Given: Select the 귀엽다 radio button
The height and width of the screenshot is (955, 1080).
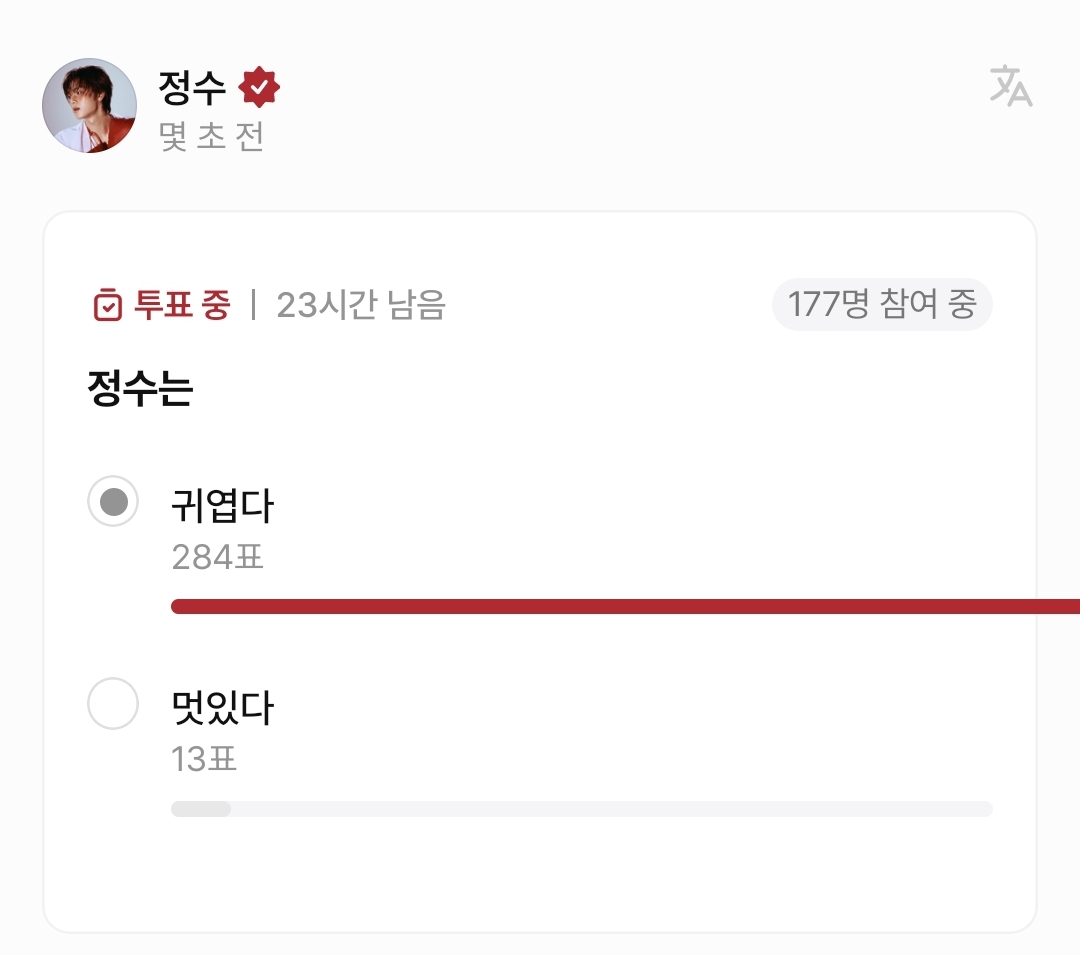Looking at the screenshot, I should point(113,501).
